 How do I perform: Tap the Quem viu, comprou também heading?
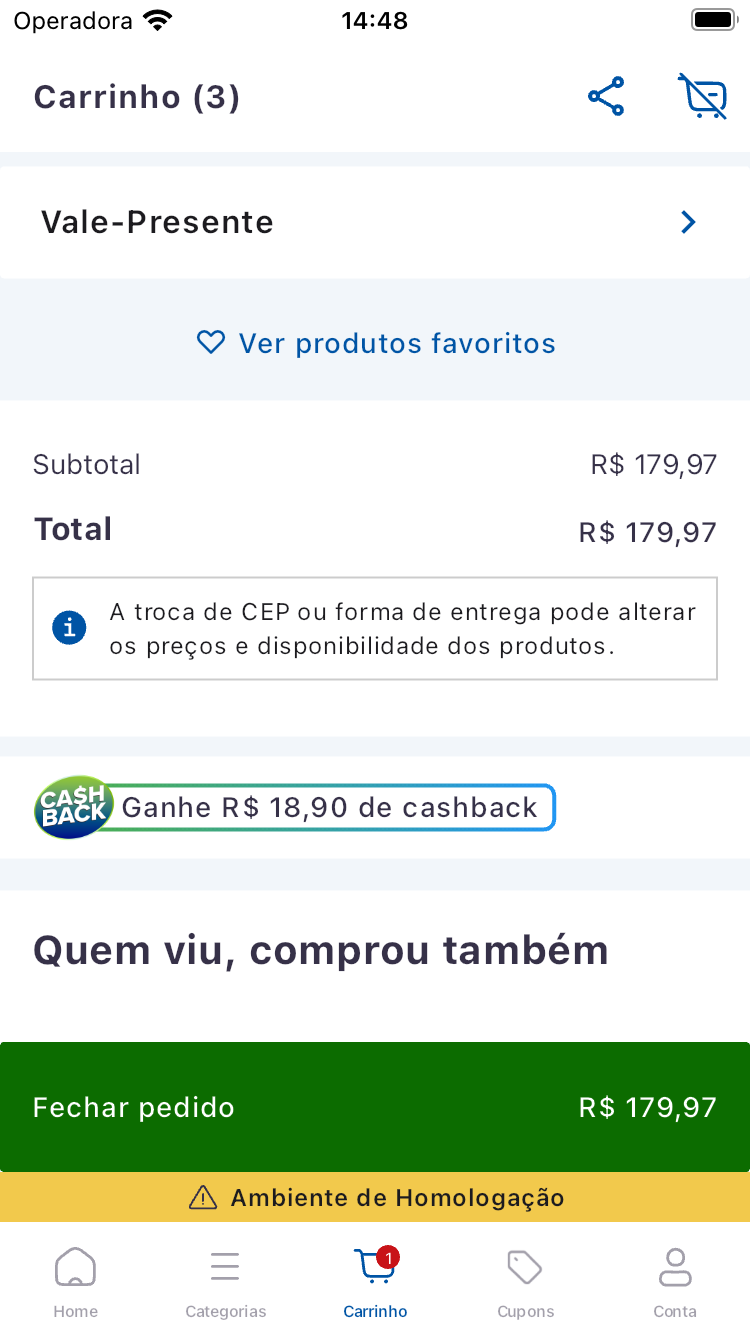click(321, 950)
